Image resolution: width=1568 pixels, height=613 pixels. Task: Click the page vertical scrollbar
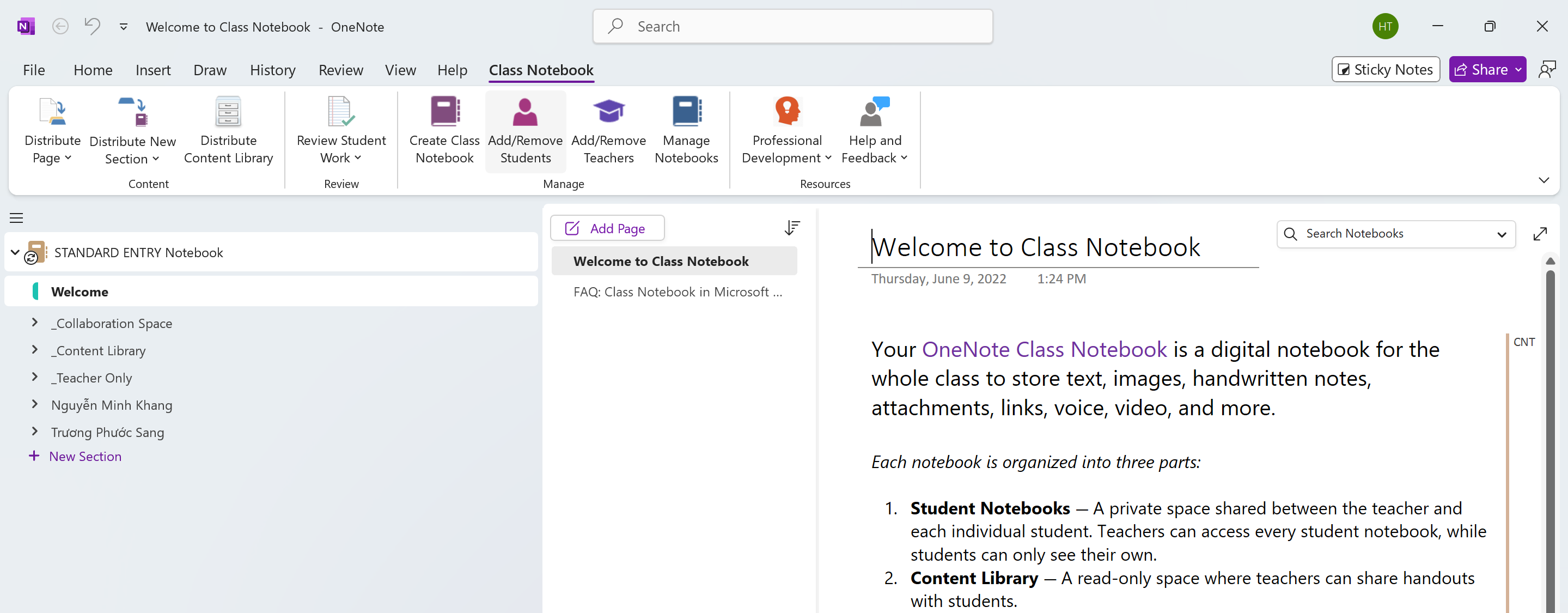1549,426
